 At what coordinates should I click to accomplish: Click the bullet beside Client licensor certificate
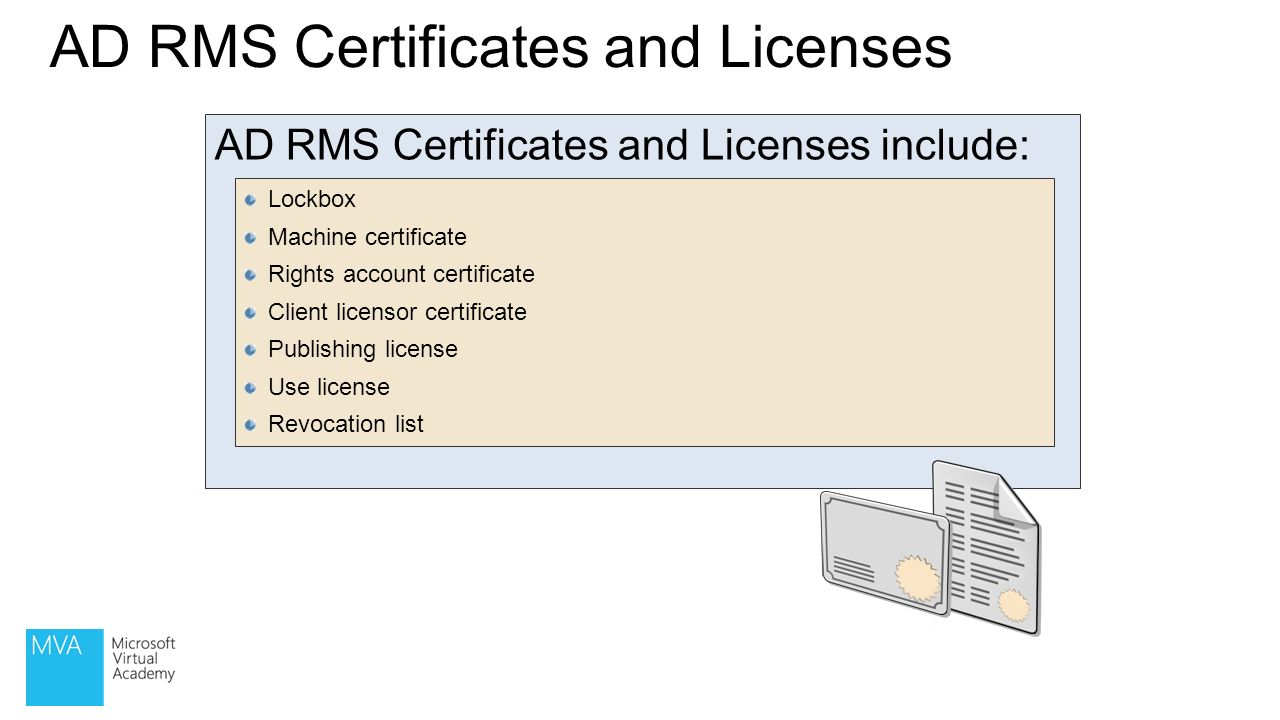(x=251, y=312)
